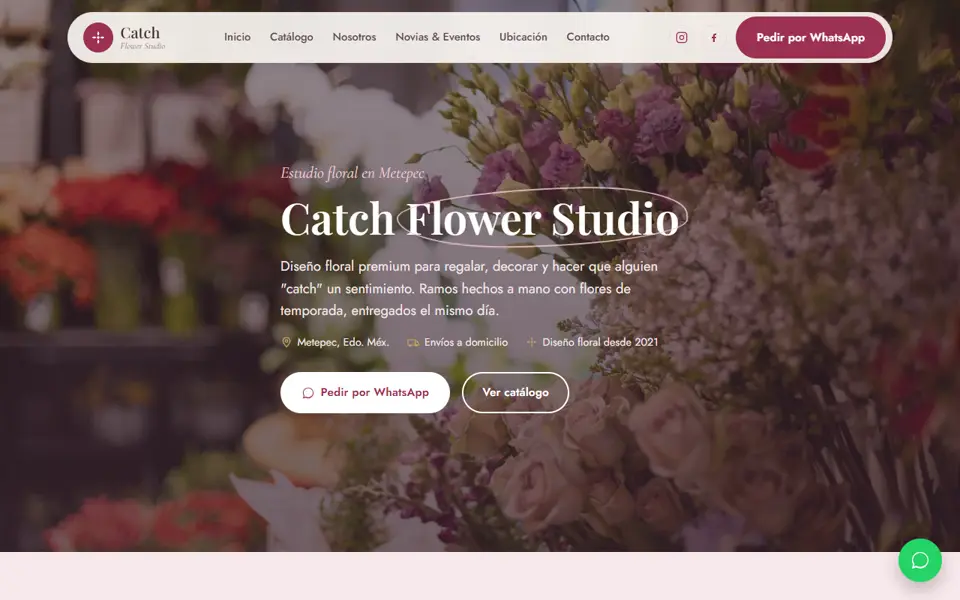Open Novias & Eventos in navigation
Screen dimensions: 960x600
(438, 37)
